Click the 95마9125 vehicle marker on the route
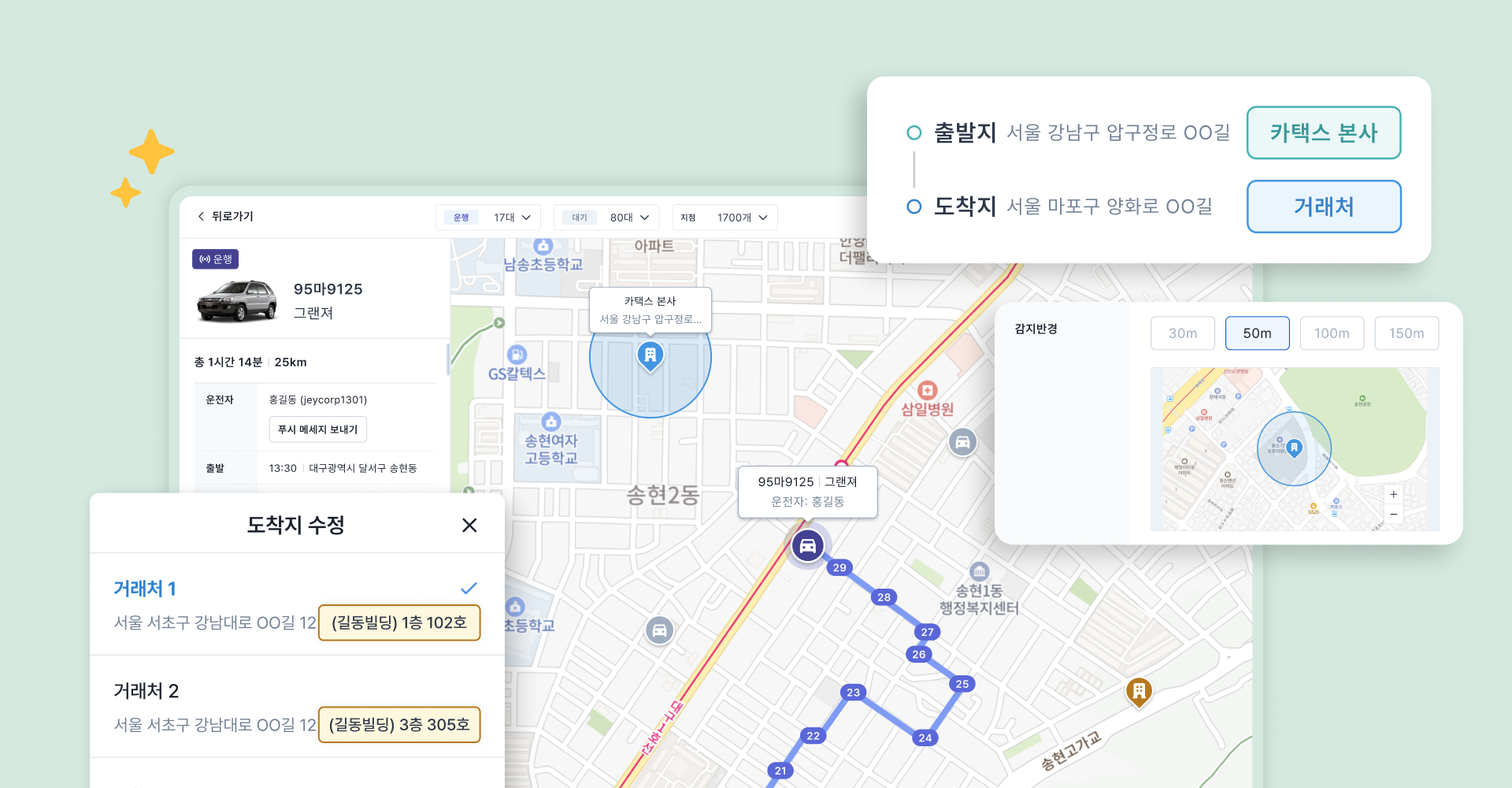Viewport: 1512px width, 788px height. [x=807, y=545]
